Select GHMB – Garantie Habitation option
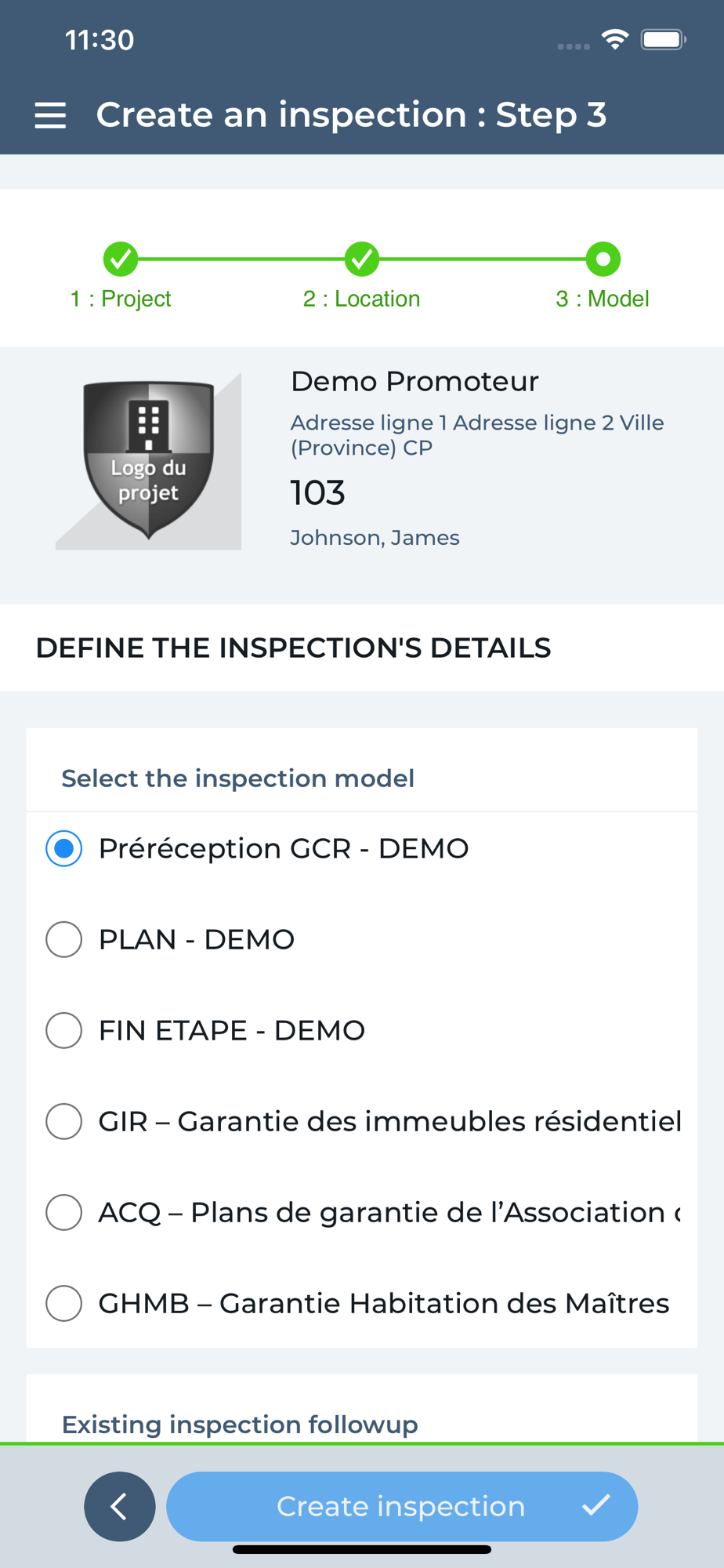The image size is (724, 1568). point(64,1303)
